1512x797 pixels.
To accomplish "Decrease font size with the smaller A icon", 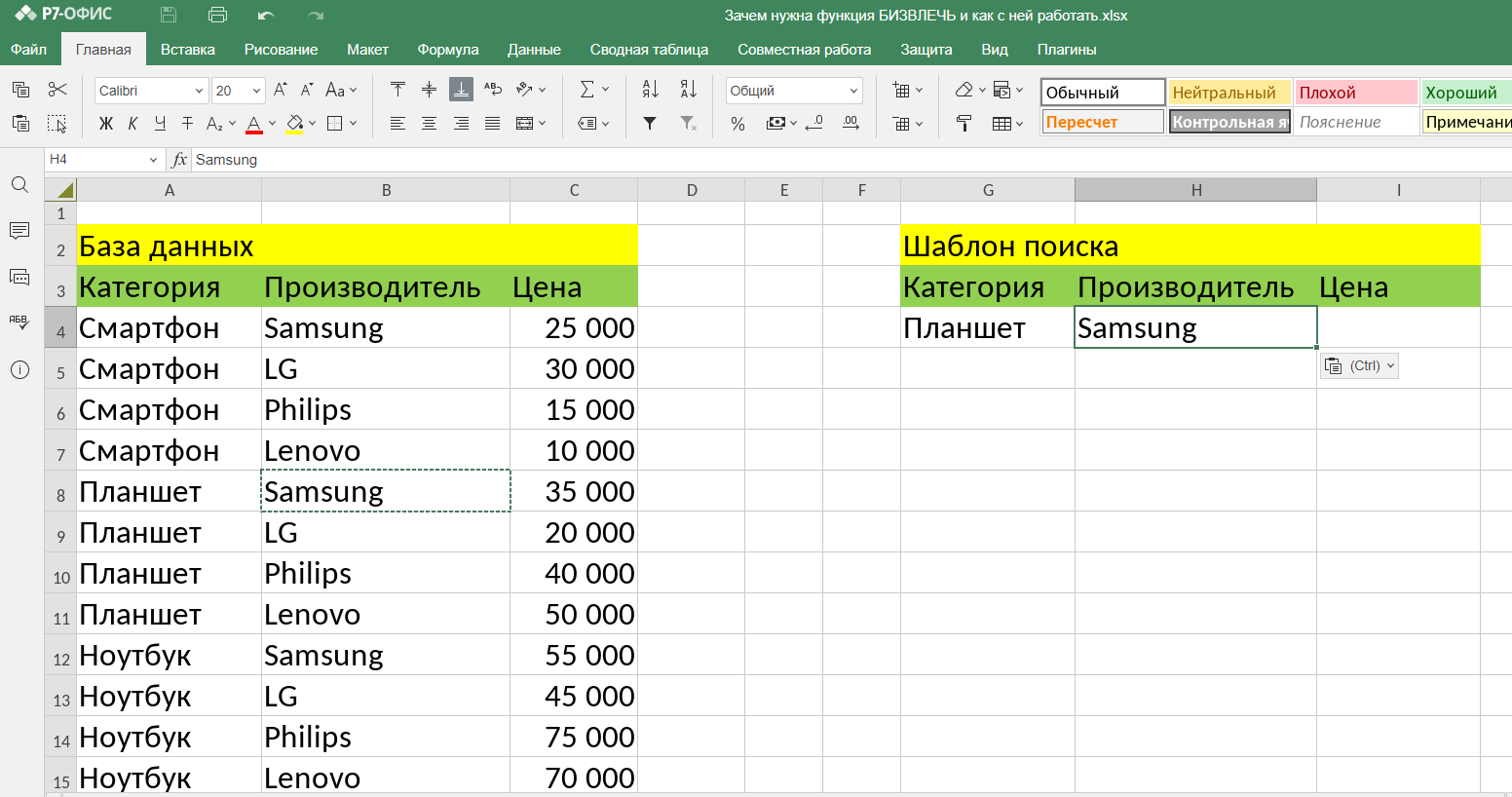I will (x=307, y=90).
